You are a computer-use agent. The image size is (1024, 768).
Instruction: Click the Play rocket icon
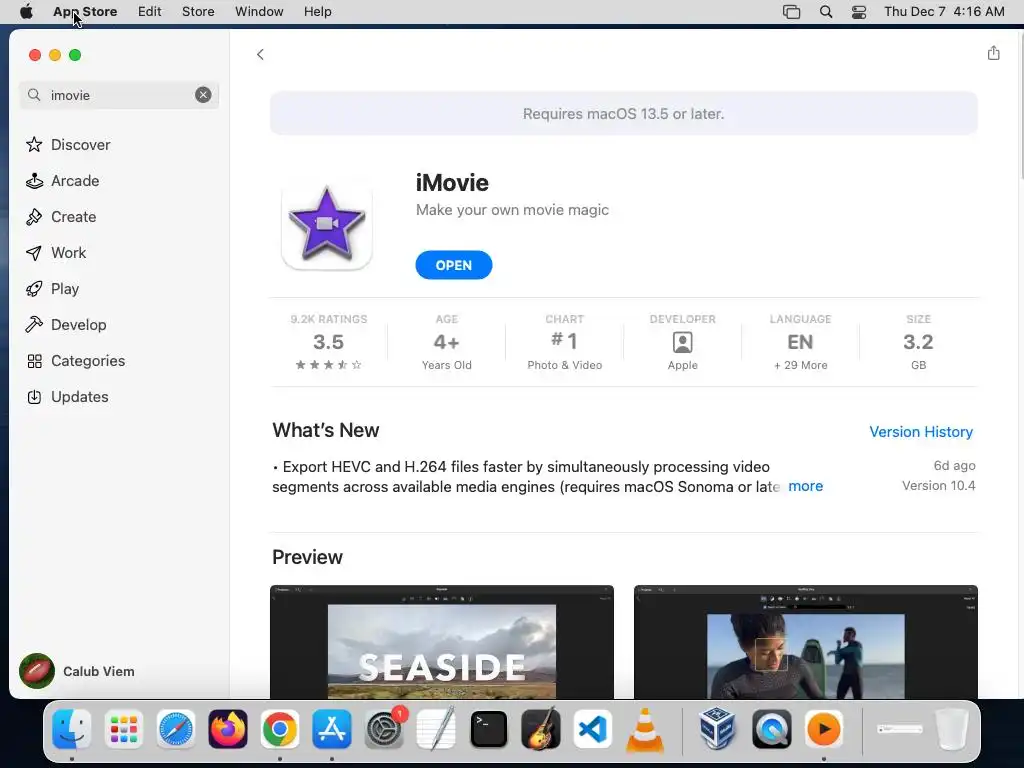(x=34, y=289)
